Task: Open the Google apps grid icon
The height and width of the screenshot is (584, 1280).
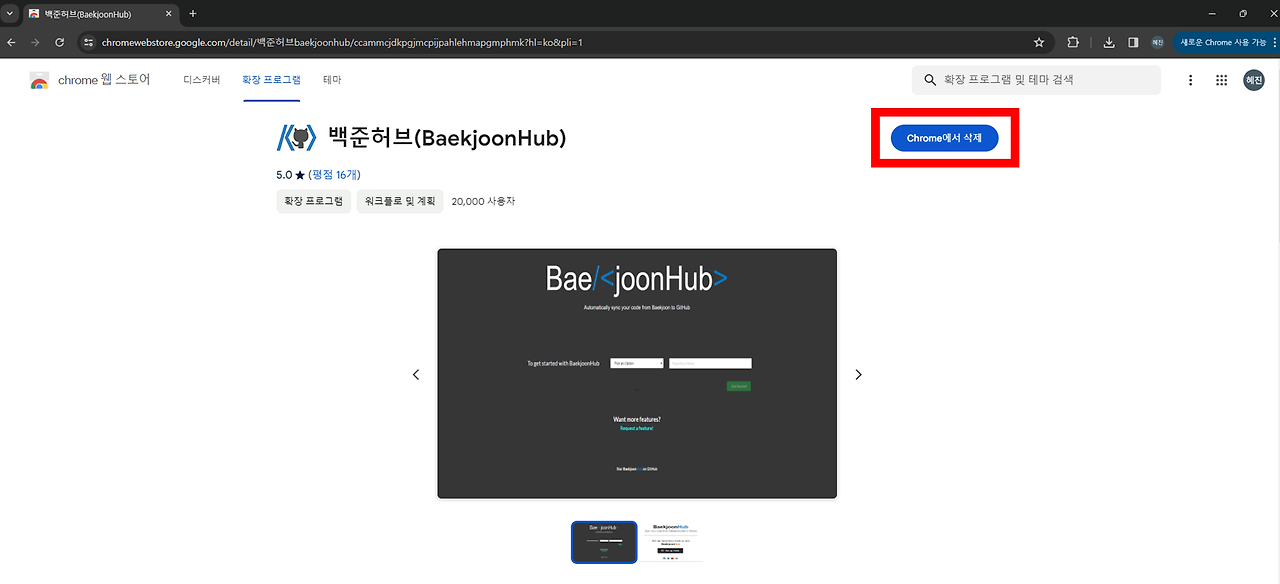Action: pyautogui.click(x=1221, y=80)
